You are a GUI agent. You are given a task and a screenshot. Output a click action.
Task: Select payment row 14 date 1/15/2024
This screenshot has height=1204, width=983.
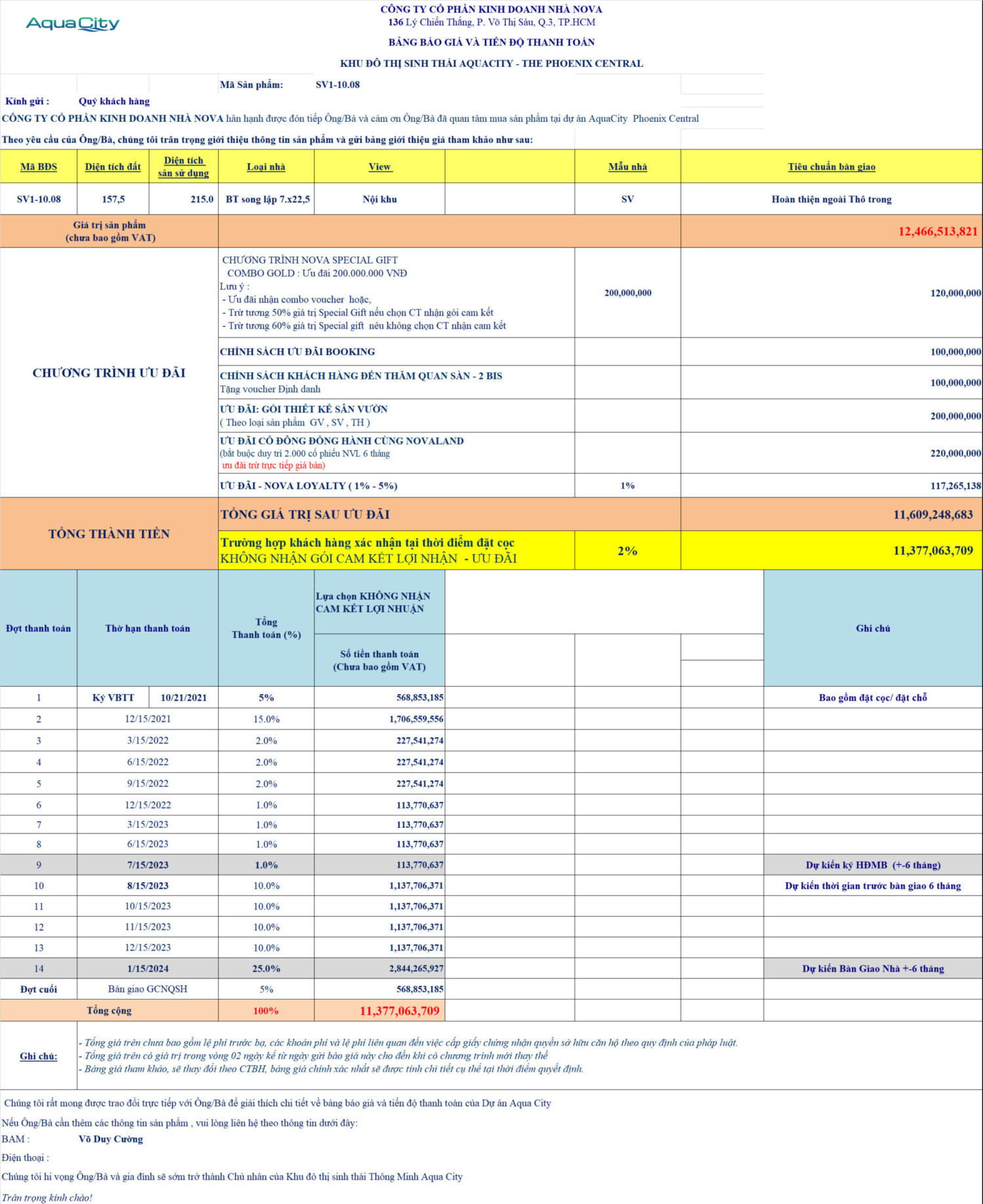pos(147,969)
